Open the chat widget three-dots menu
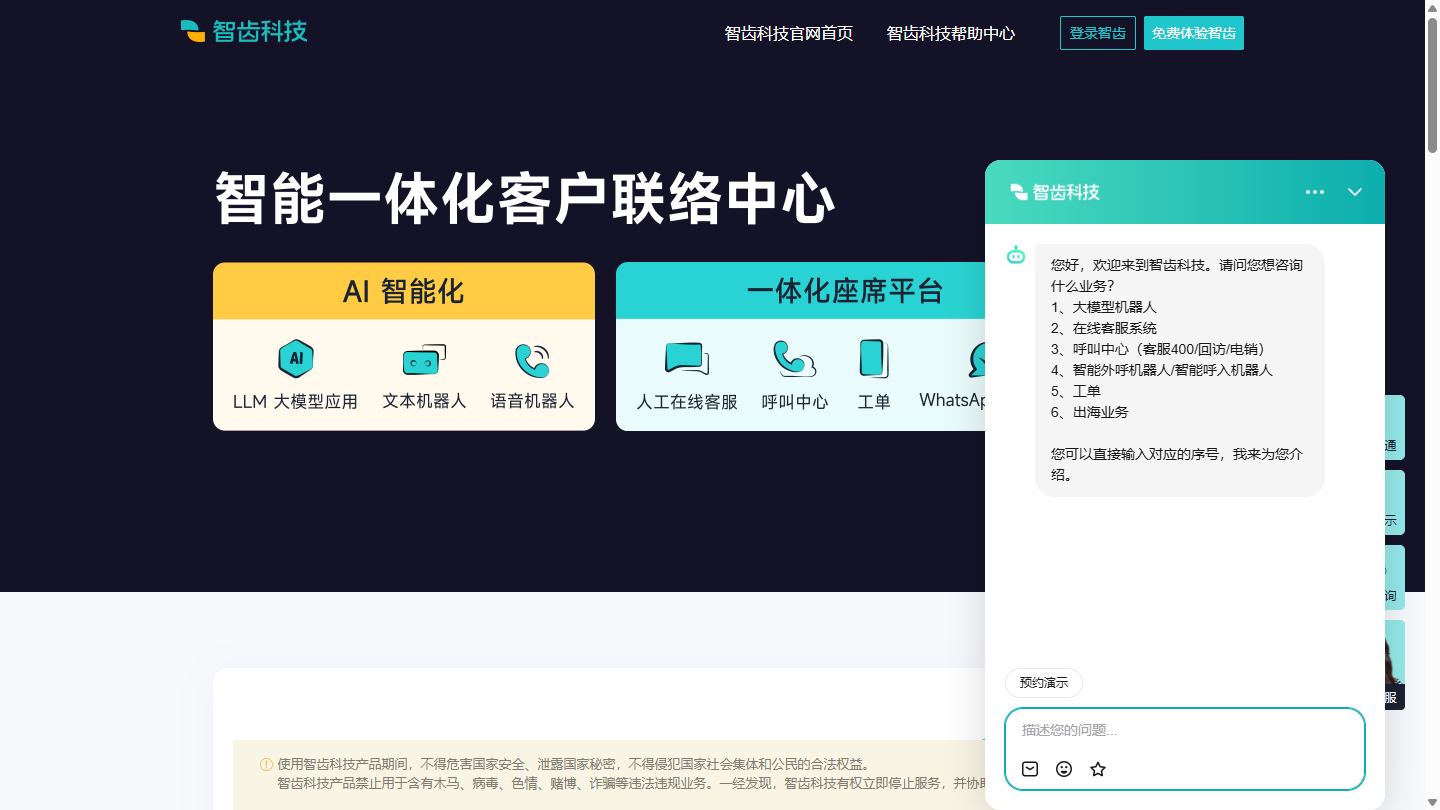 tap(1315, 192)
